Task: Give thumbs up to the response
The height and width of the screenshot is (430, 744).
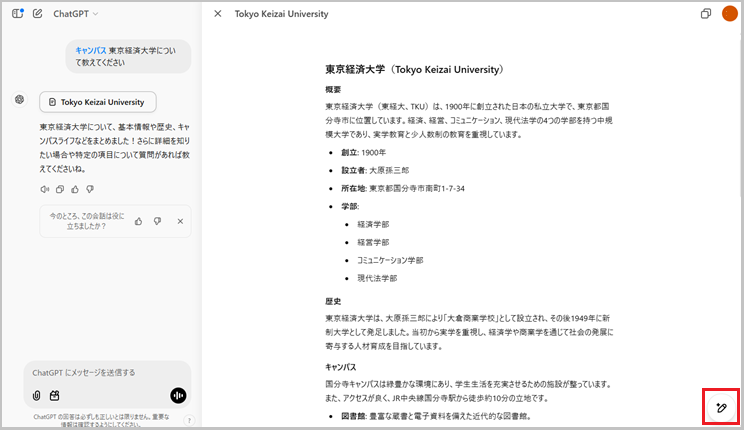Action: [75, 189]
